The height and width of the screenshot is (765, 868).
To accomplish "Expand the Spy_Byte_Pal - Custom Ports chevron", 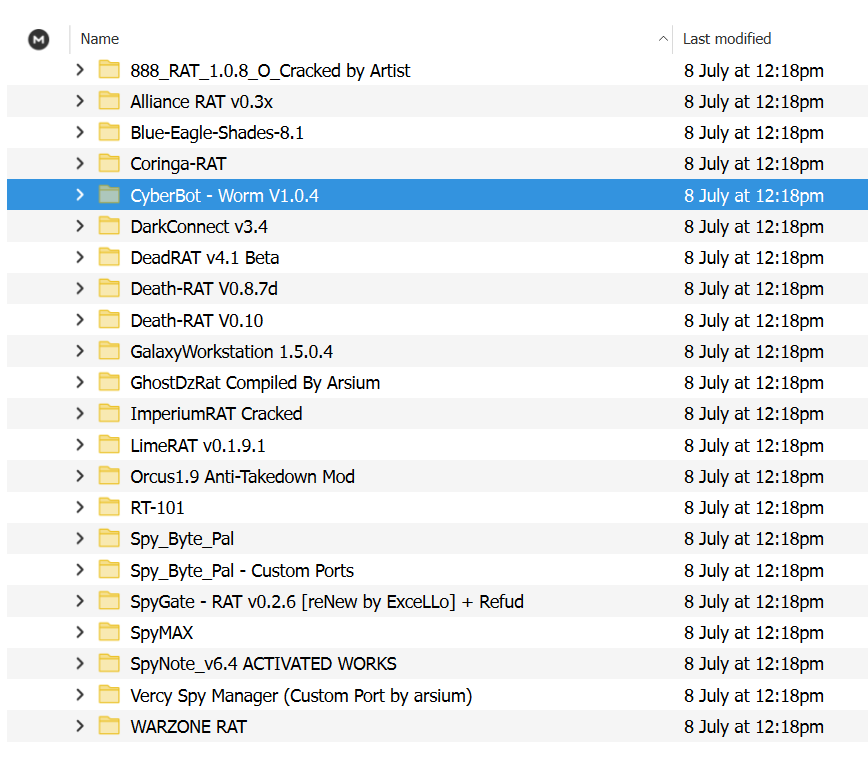I will (x=80, y=570).
